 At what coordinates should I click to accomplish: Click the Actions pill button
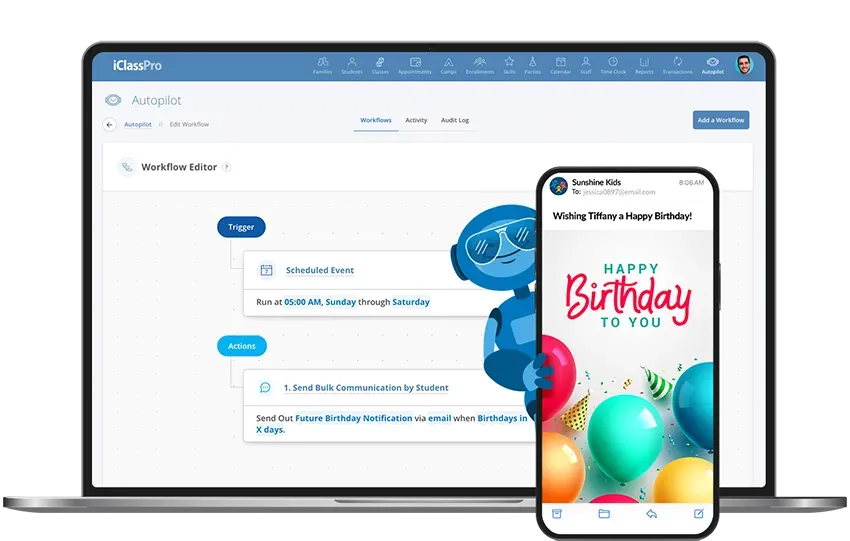[x=242, y=346]
